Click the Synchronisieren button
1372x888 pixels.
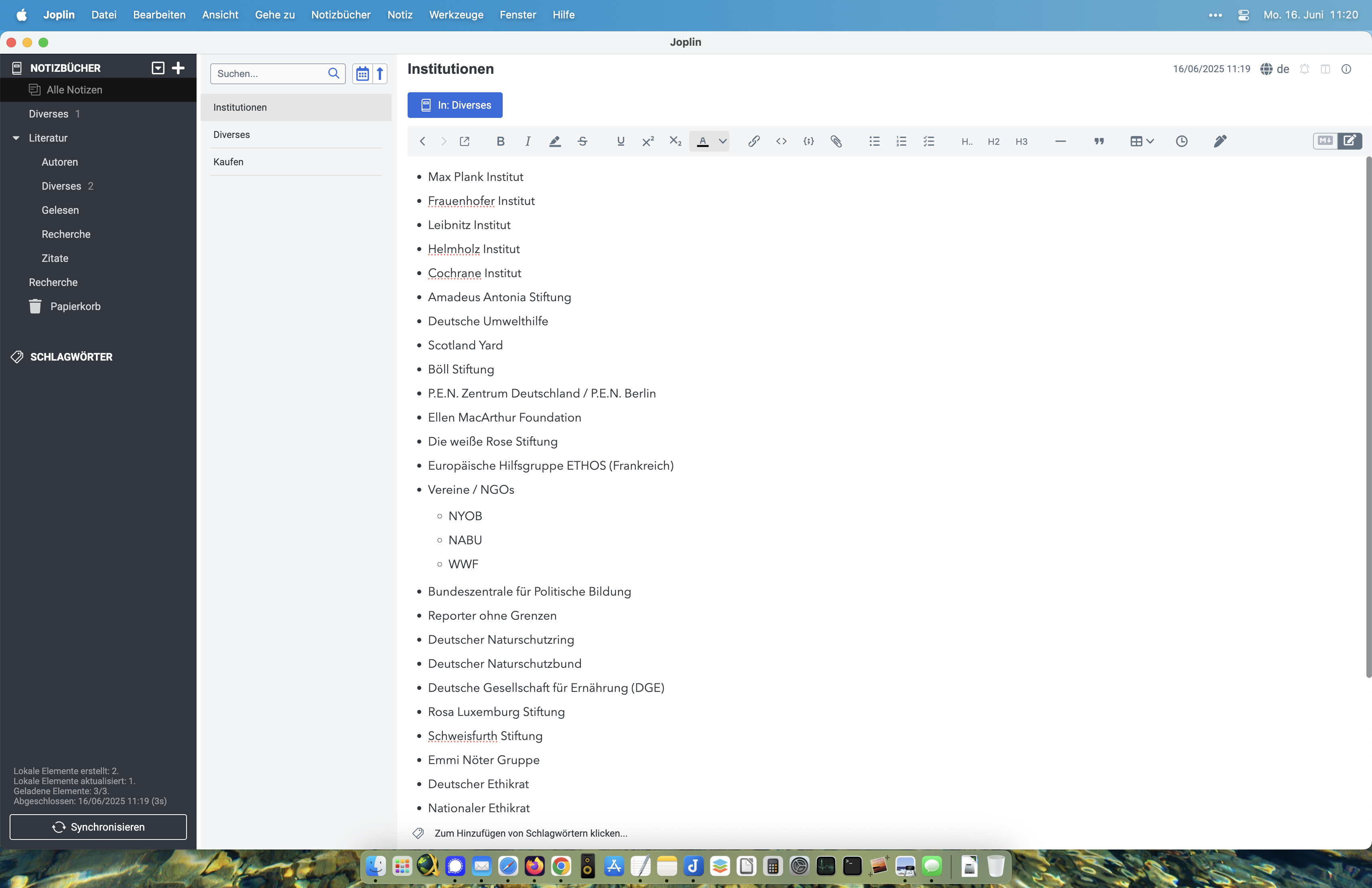click(98, 827)
